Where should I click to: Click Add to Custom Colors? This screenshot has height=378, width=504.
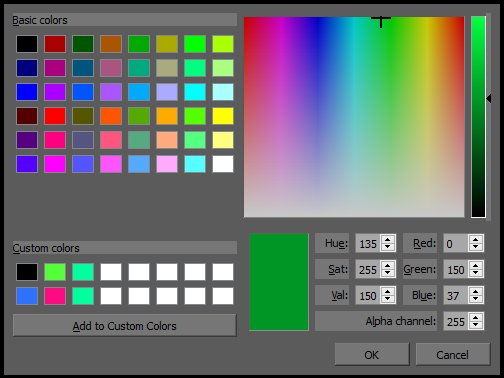click(124, 326)
